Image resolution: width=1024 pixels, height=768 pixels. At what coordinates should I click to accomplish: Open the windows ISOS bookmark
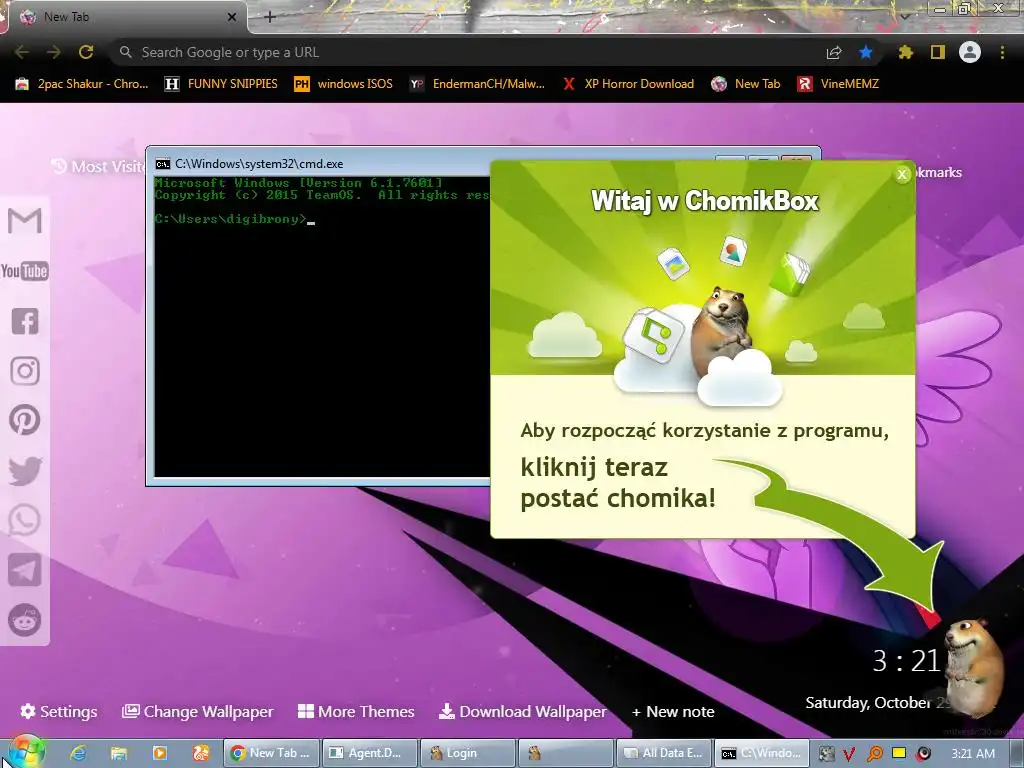click(x=344, y=84)
